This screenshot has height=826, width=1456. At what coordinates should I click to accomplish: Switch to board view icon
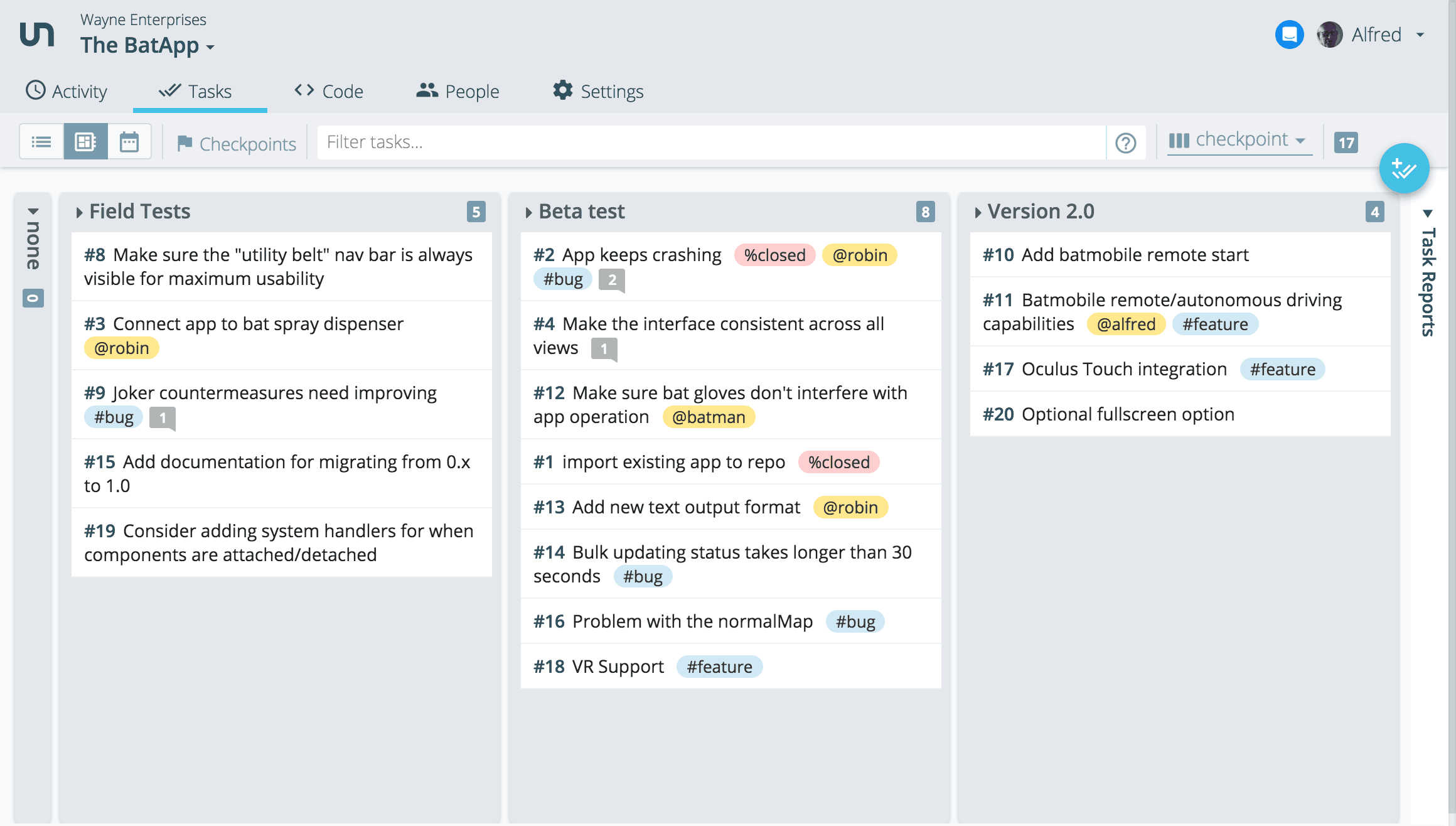tap(85, 142)
